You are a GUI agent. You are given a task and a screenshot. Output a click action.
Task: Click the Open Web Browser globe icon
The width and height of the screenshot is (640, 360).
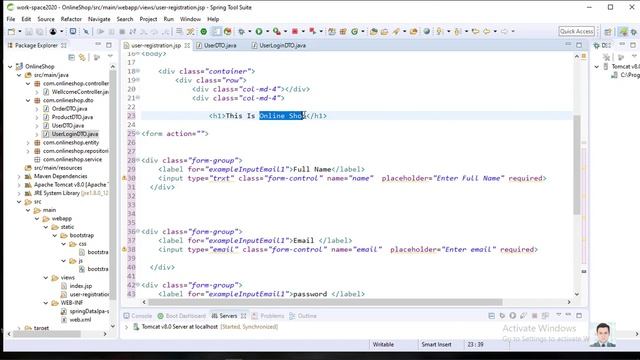pyautogui.click(x=427, y=31)
